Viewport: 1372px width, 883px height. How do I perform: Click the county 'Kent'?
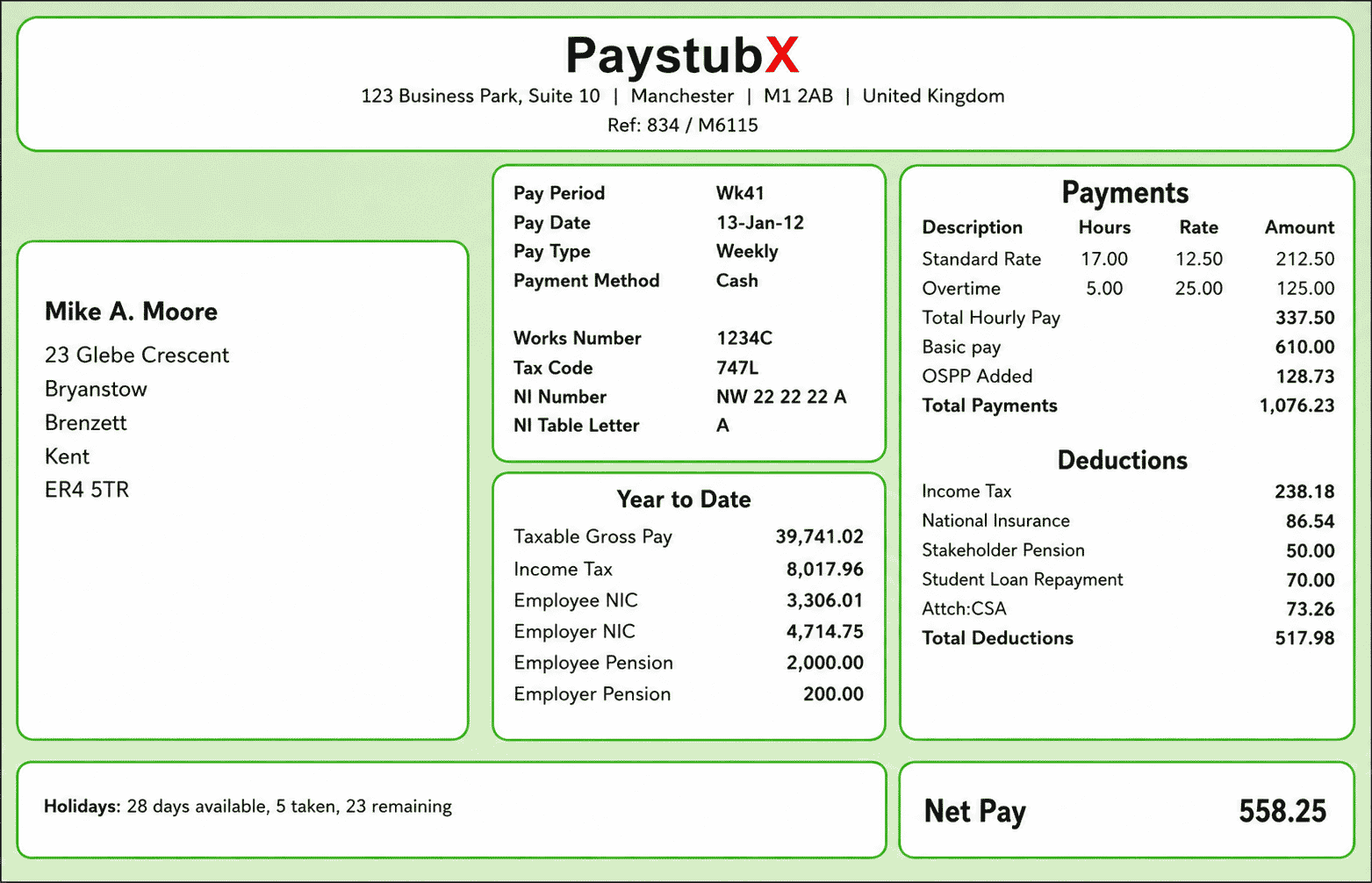click(x=67, y=456)
